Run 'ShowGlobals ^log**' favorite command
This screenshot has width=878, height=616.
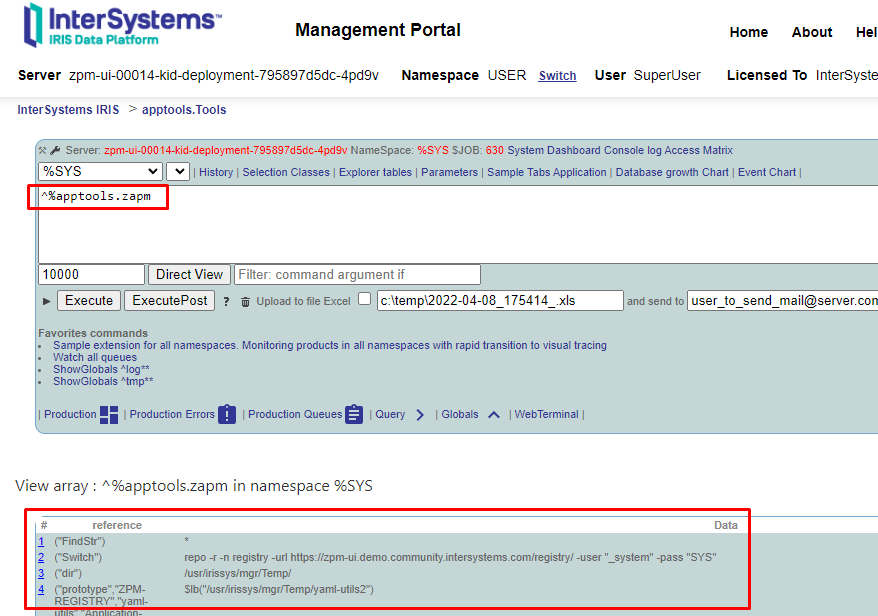tap(101, 370)
